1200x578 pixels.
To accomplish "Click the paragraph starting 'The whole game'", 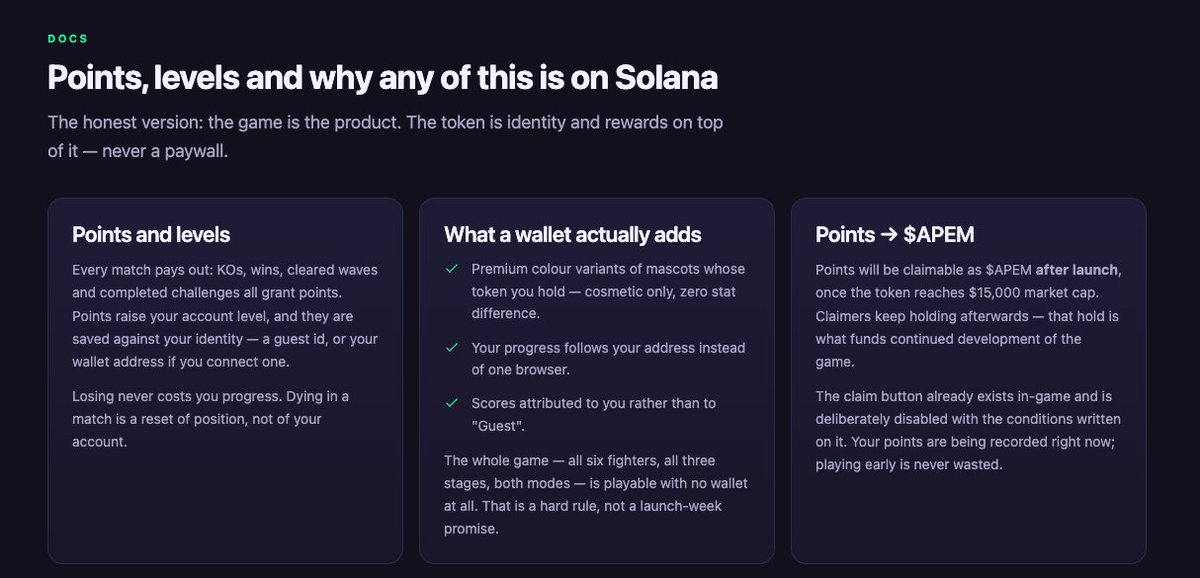I will [x=596, y=494].
